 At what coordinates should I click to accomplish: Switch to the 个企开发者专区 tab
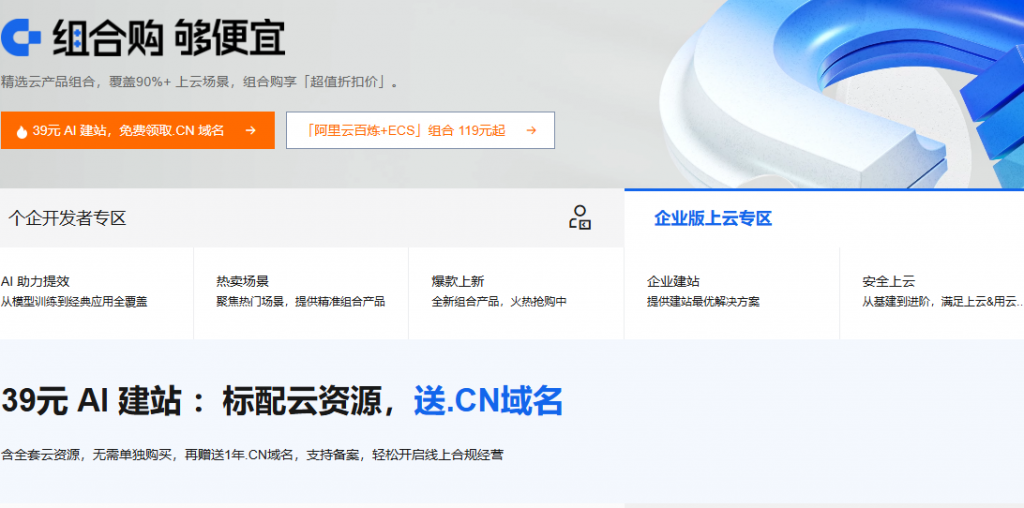coord(68,218)
